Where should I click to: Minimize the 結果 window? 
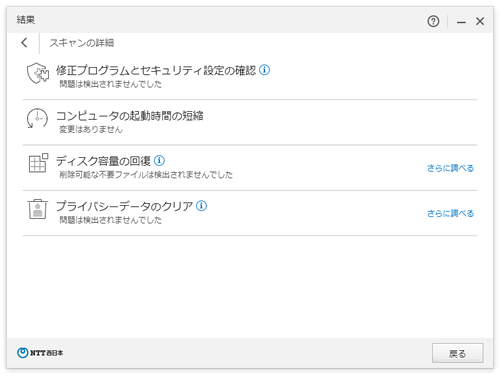461,22
